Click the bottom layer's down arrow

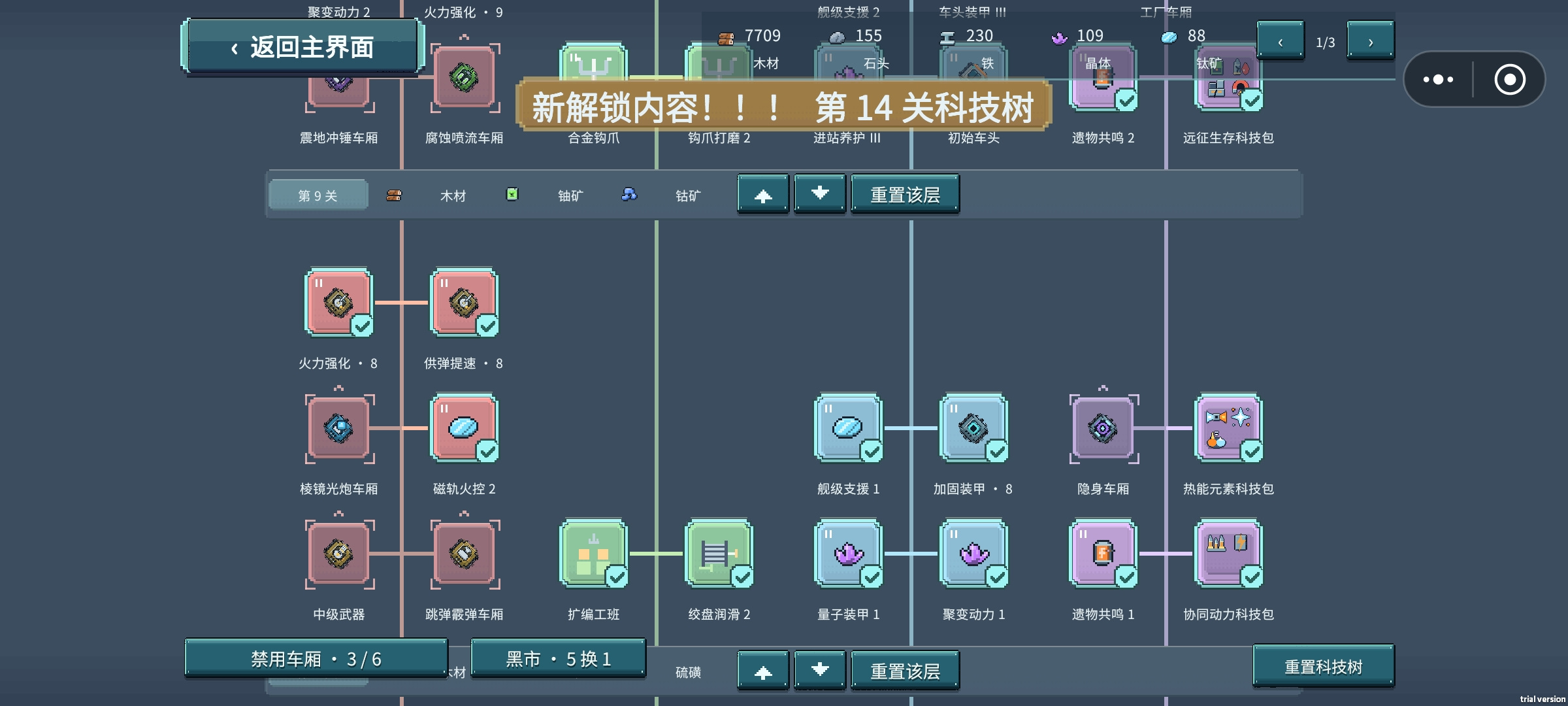click(x=820, y=670)
